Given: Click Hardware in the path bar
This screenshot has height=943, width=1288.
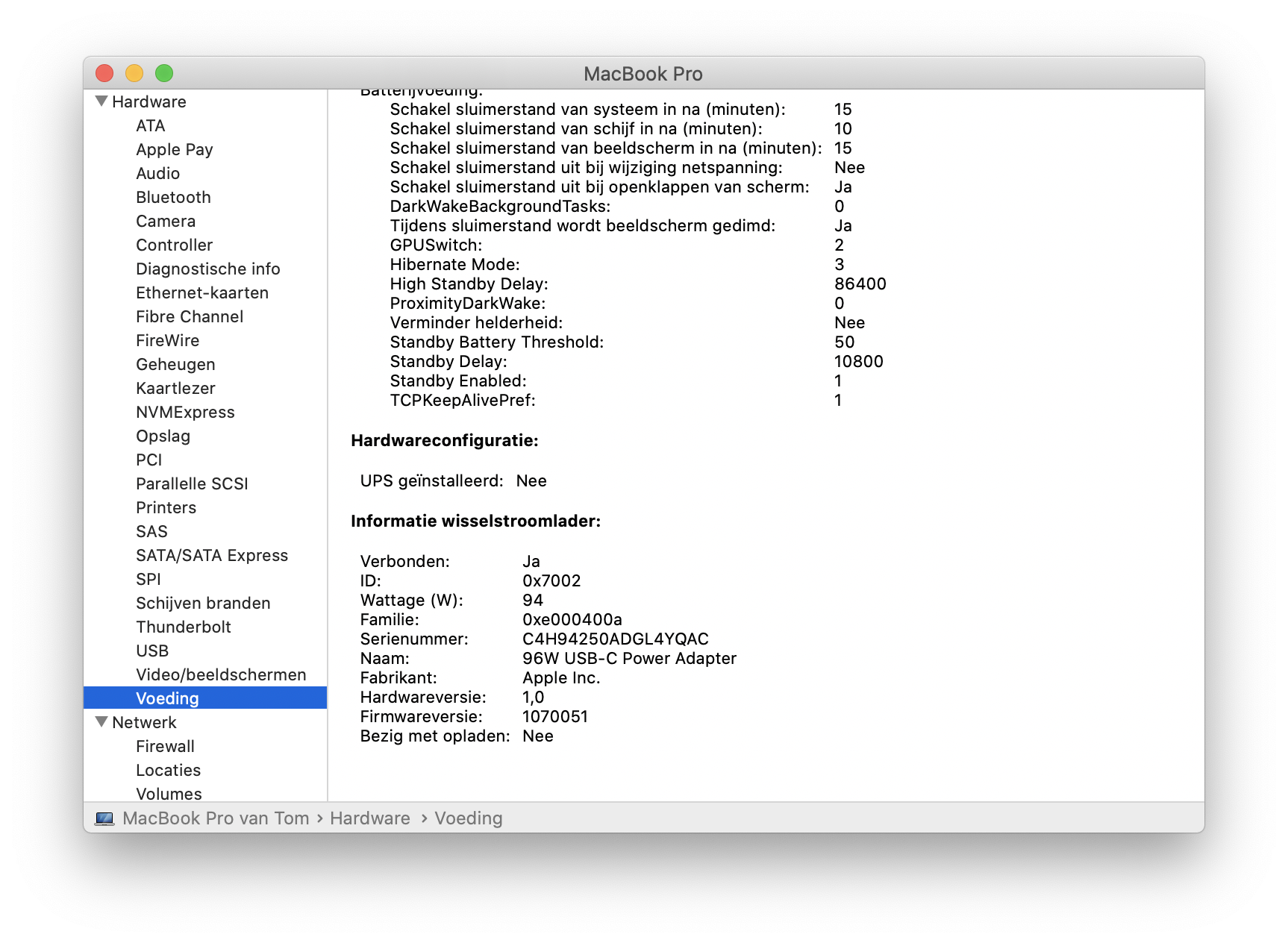Looking at the screenshot, I should [370, 818].
